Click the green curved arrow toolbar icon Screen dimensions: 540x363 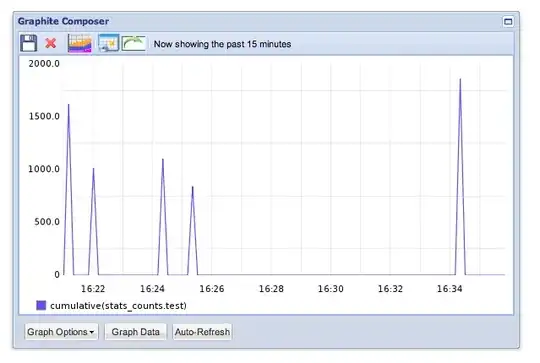point(133,43)
